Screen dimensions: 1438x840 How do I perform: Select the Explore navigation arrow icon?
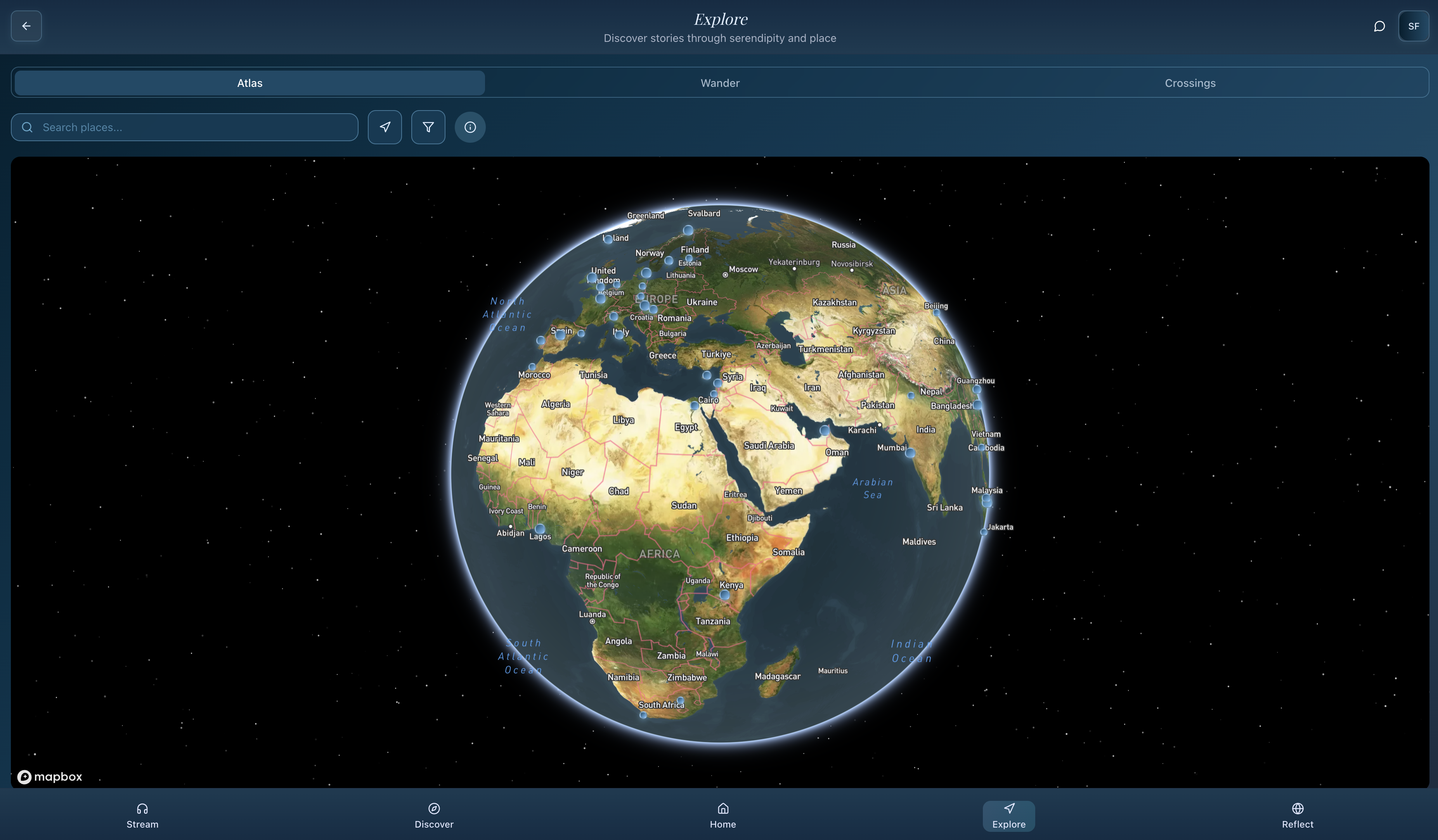(x=1008, y=808)
